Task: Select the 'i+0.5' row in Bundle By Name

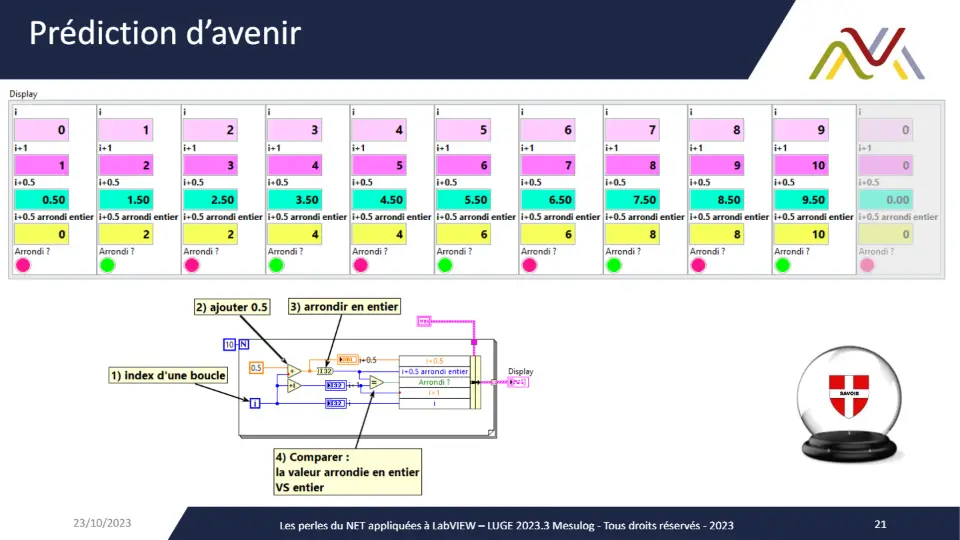Action: [x=435, y=361]
